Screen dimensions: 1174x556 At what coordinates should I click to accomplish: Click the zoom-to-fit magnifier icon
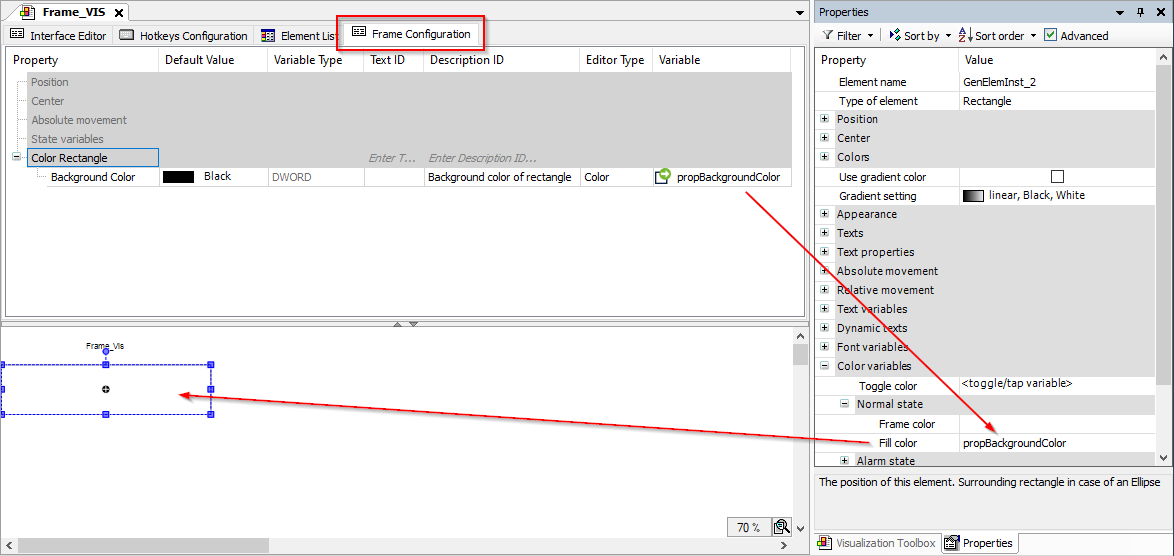pos(781,528)
